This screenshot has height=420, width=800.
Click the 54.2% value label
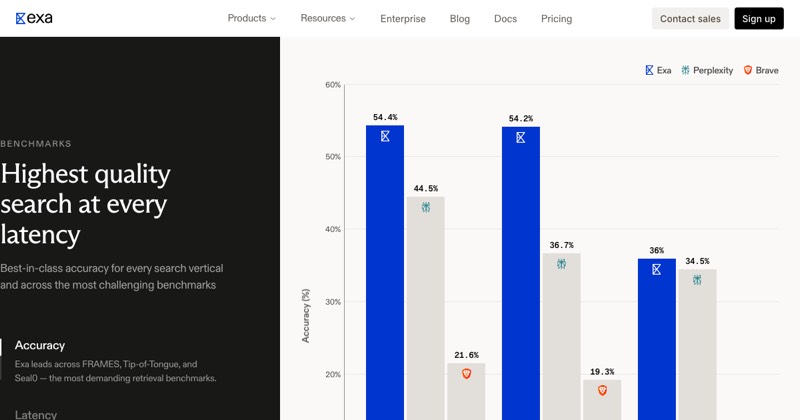coord(521,118)
